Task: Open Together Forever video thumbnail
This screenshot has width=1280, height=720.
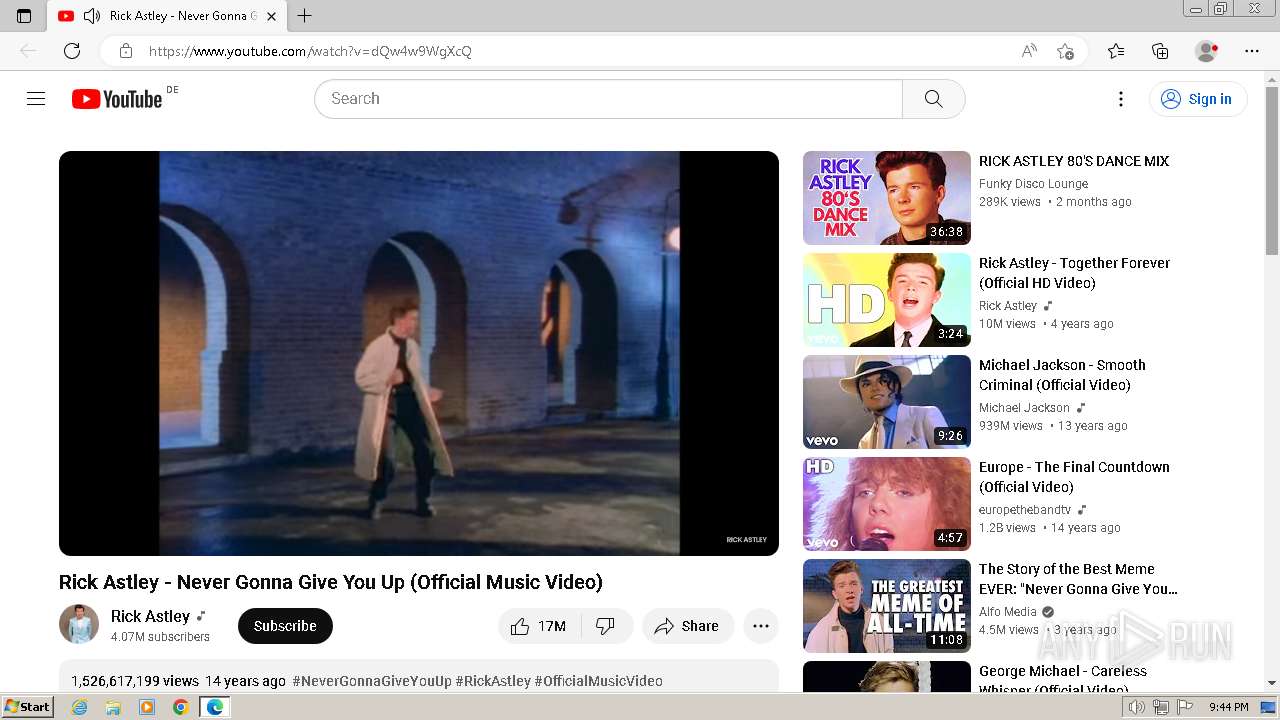Action: tap(887, 300)
